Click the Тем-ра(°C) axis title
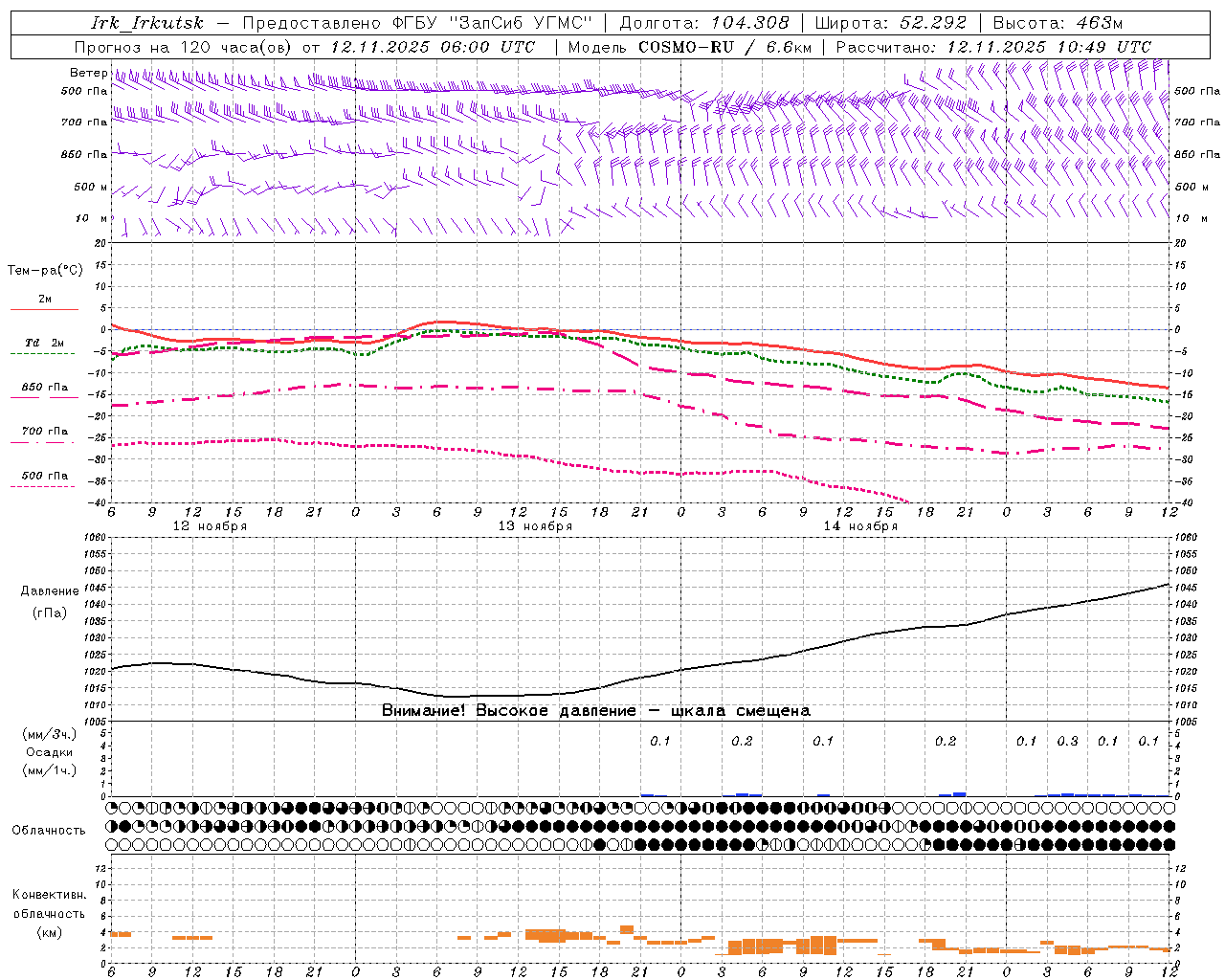 [45, 271]
